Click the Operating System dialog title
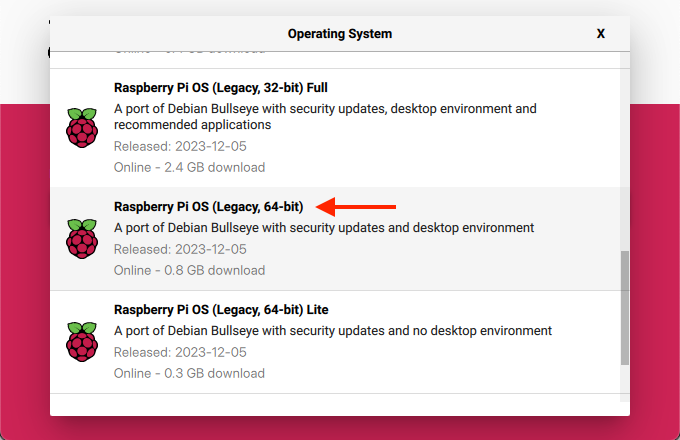 pyautogui.click(x=340, y=34)
